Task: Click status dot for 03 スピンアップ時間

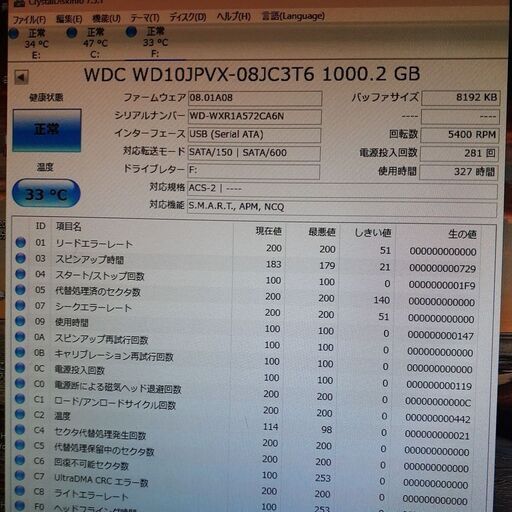Action: pos(21,258)
